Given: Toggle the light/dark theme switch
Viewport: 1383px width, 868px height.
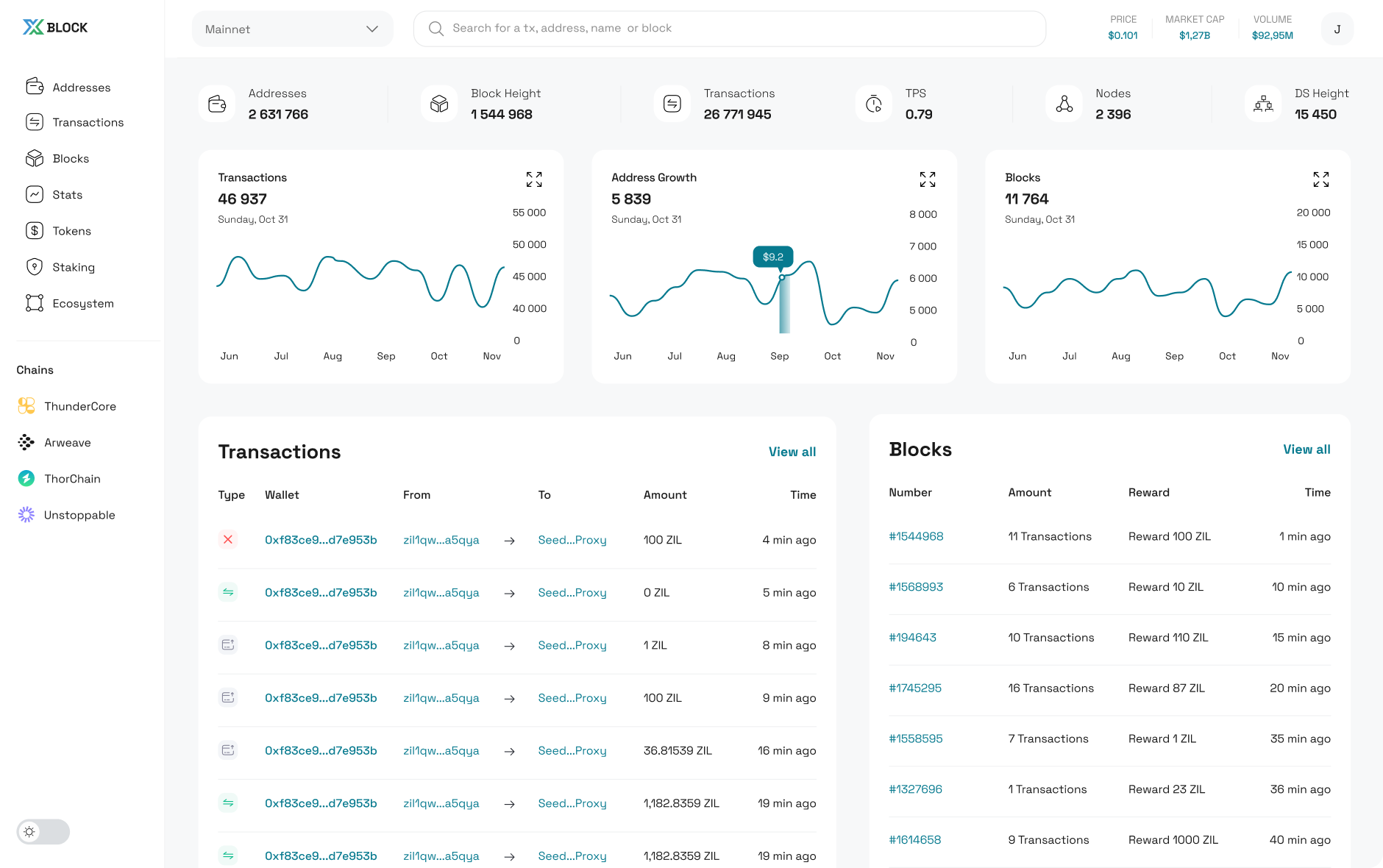Looking at the screenshot, I should [43, 832].
